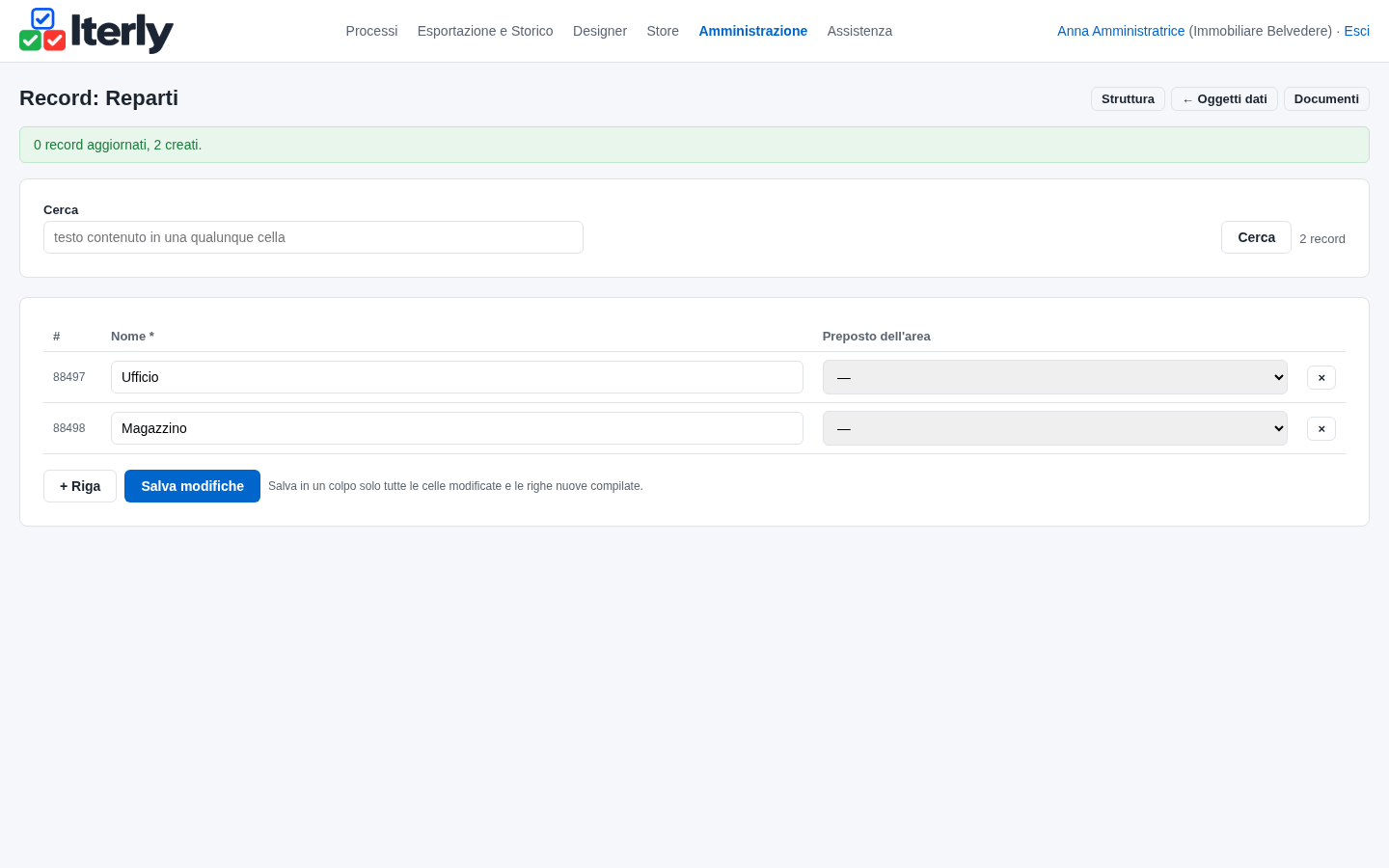Click the Nome column header

click(x=132, y=337)
